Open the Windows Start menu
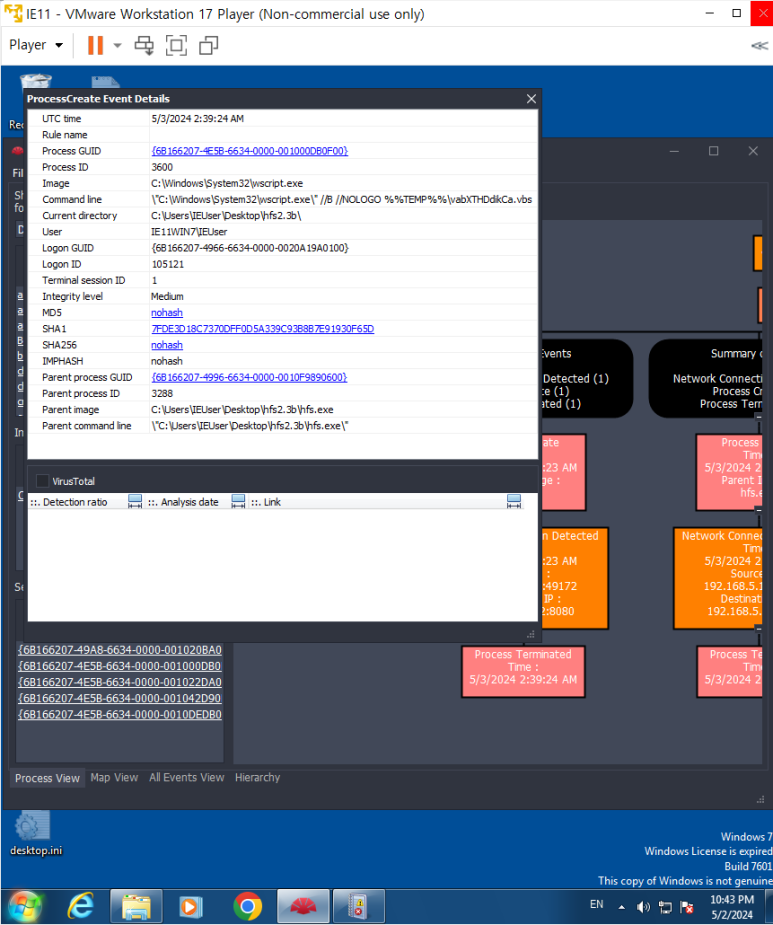773x925 pixels. [24, 906]
